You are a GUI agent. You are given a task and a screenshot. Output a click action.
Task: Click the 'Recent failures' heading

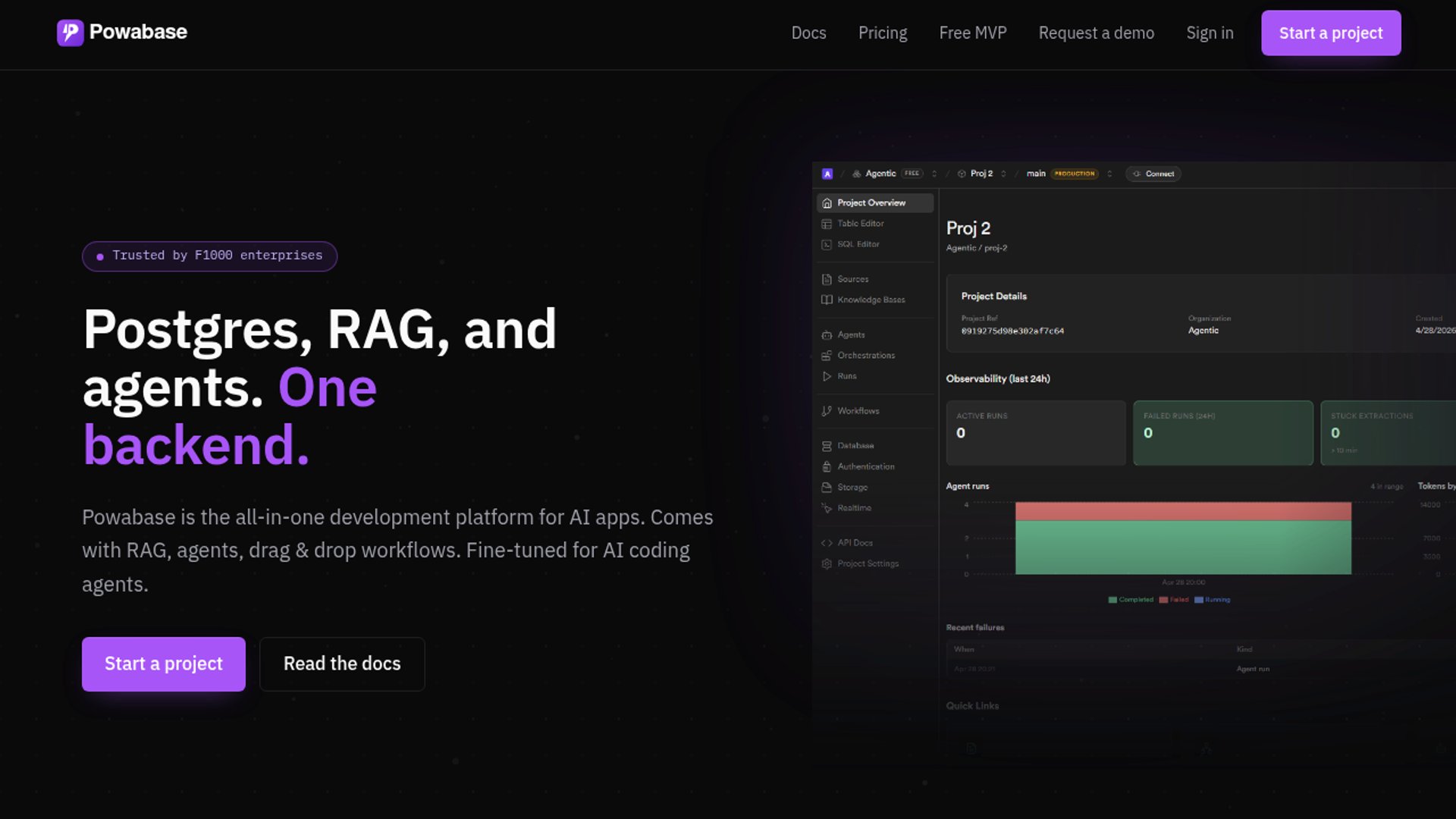pyautogui.click(x=975, y=627)
